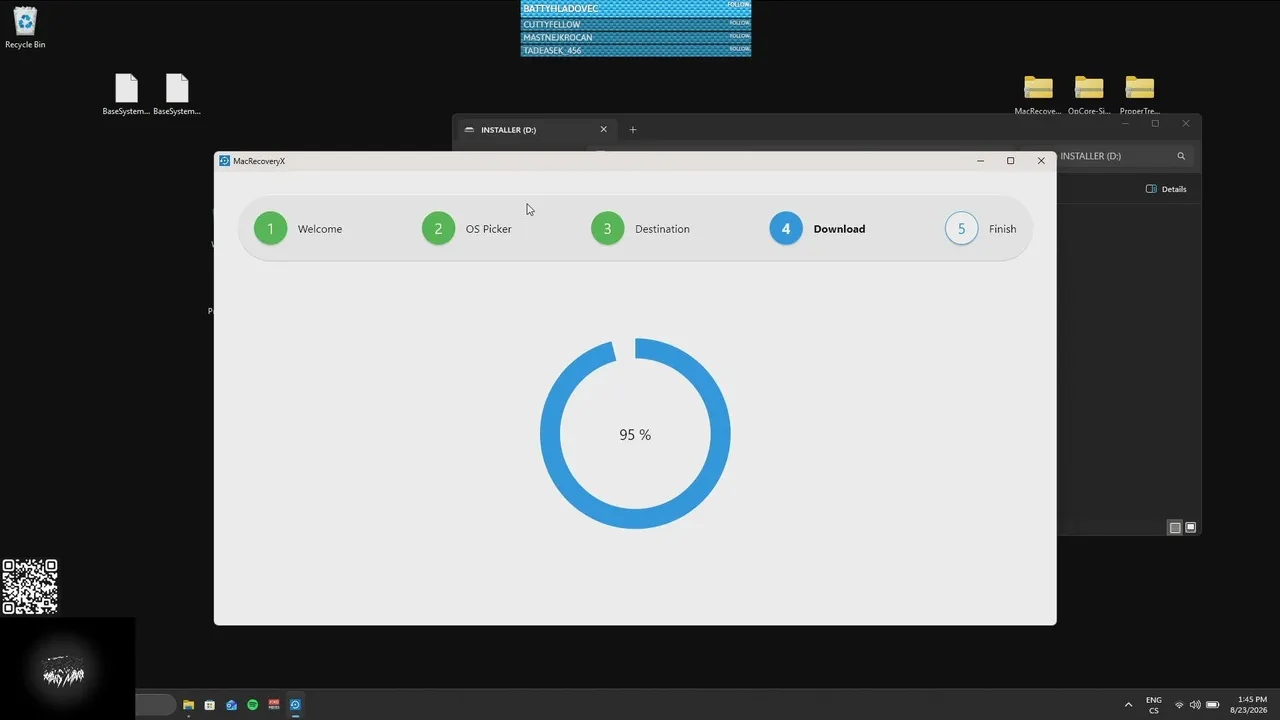Click the 95 % download progress ring
Image resolution: width=1280 pixels, height=720 pixels.
click(x=635, y=434)
